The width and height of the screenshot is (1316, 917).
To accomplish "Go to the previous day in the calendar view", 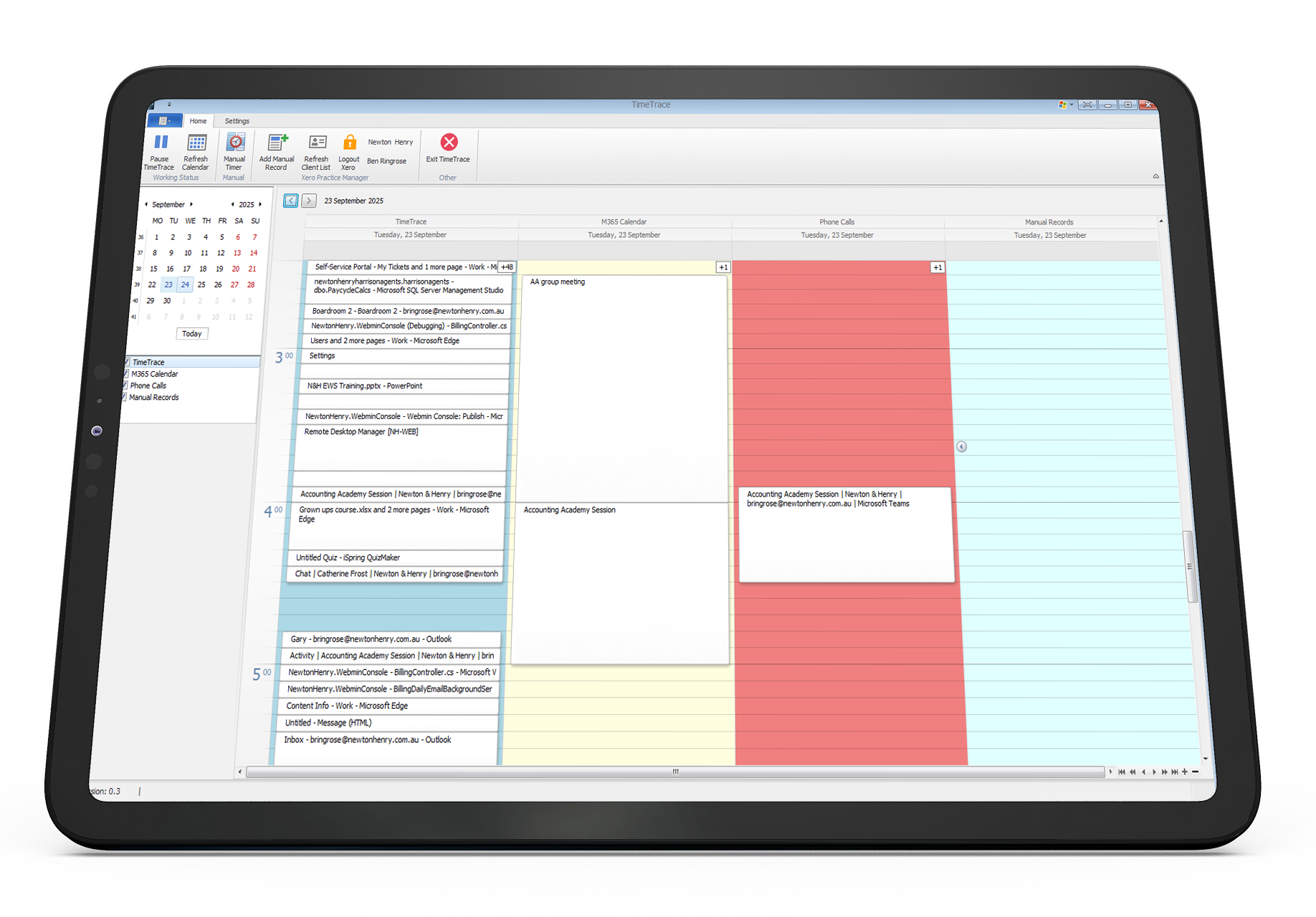I will [290, 201].
